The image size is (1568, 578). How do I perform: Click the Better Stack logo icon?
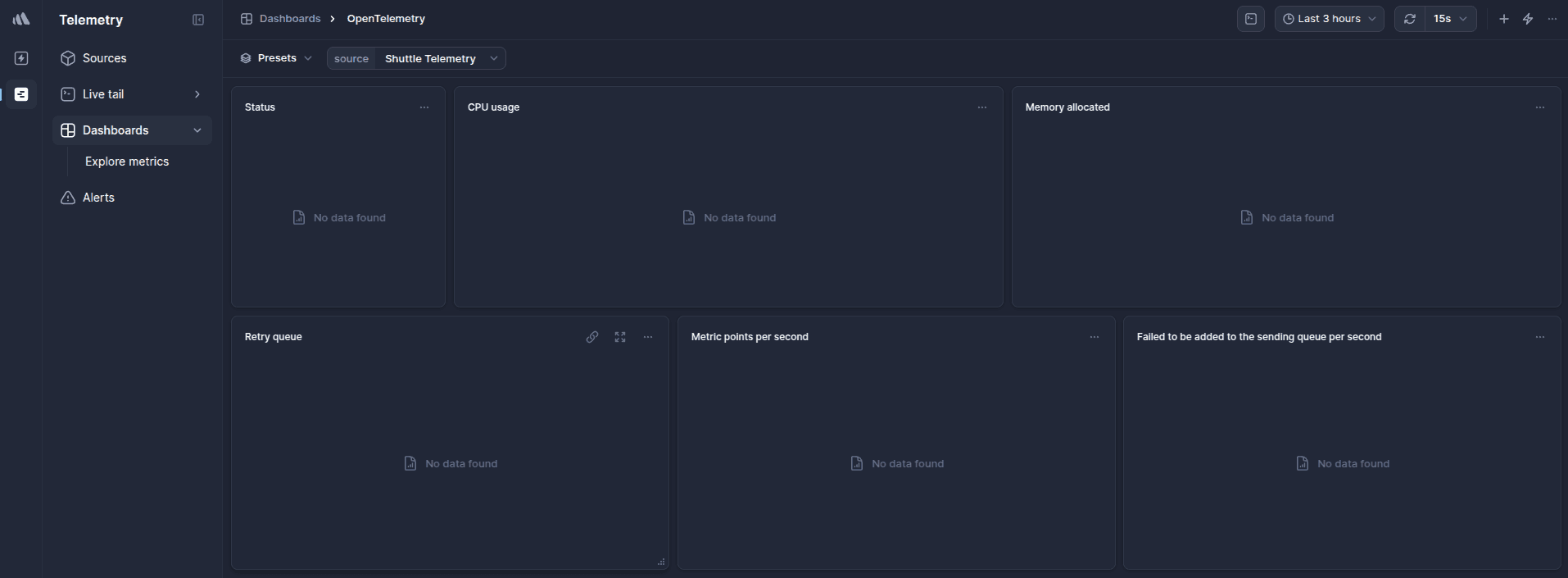(21, 19)
